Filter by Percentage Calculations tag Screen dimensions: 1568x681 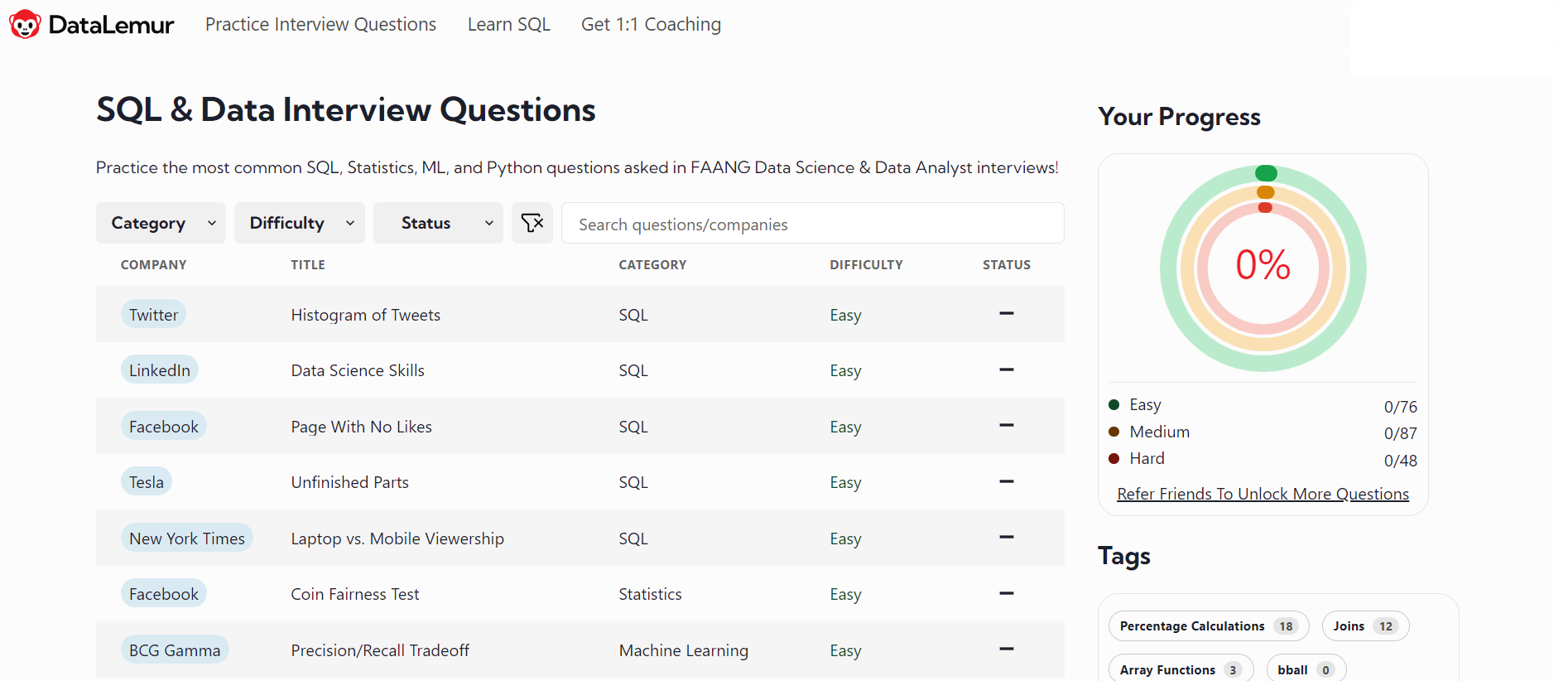pos(1209,625)
